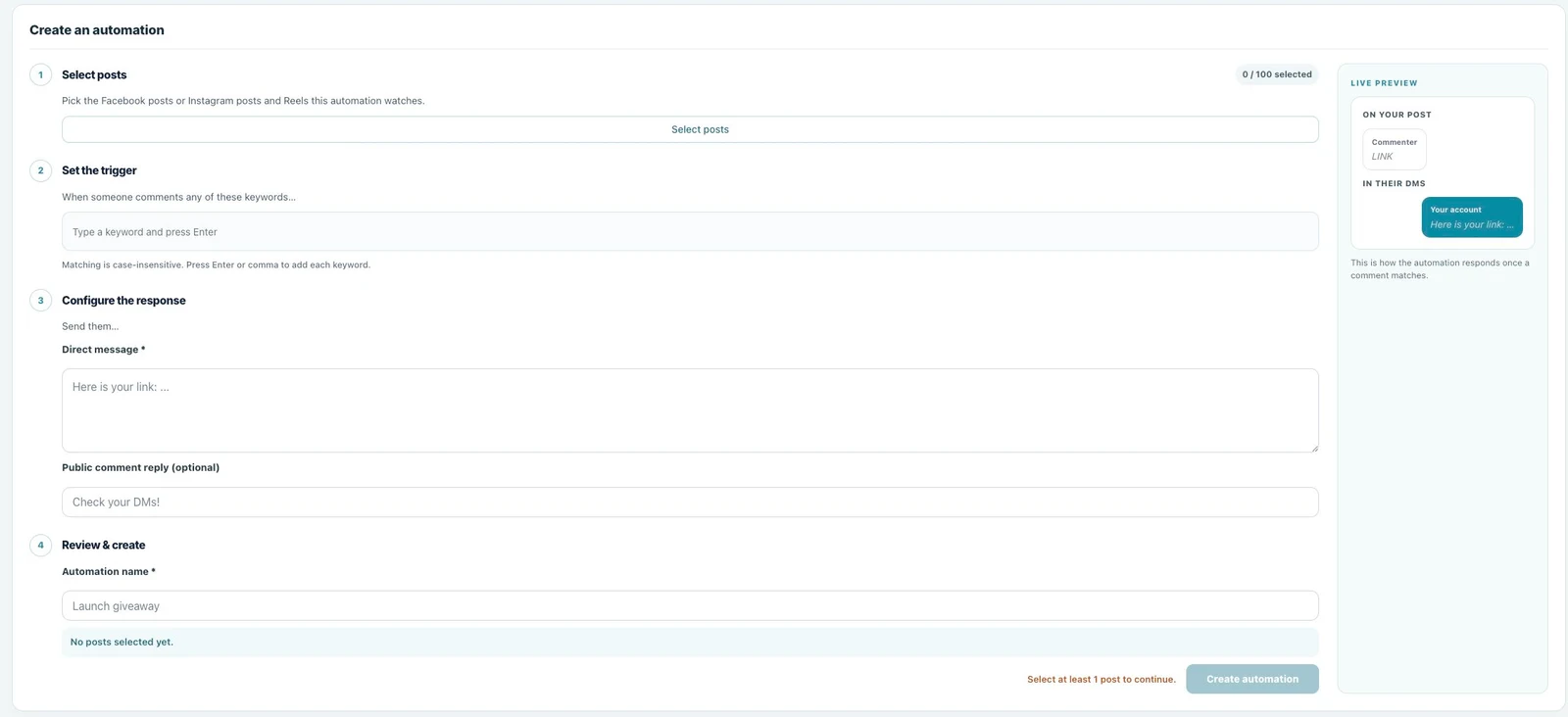This screenshot has height=717, width=1568.
Task: Click into the Direct message textarea
Action: click(690, 410)
